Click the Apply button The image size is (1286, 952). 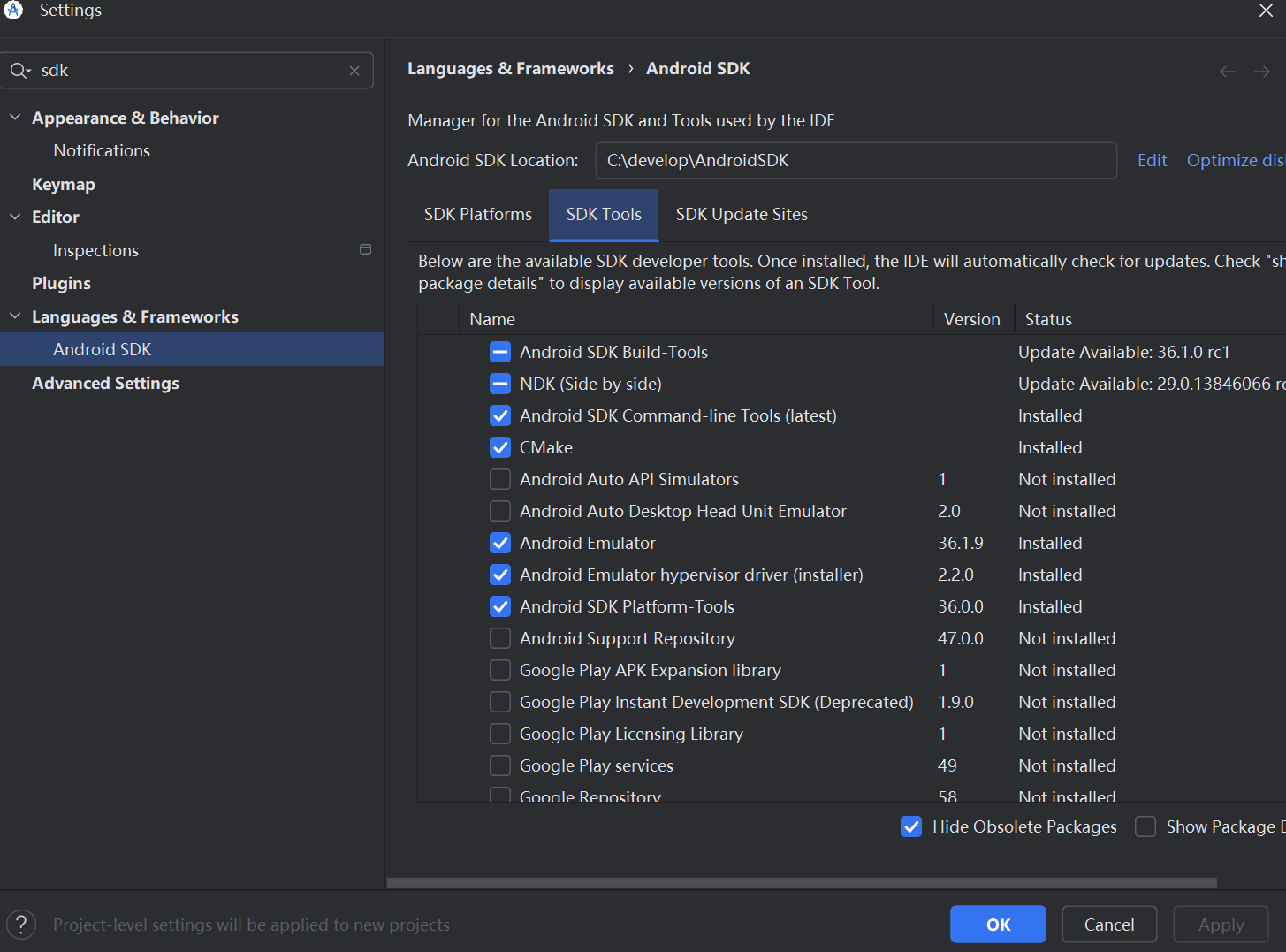(1221, 925)
